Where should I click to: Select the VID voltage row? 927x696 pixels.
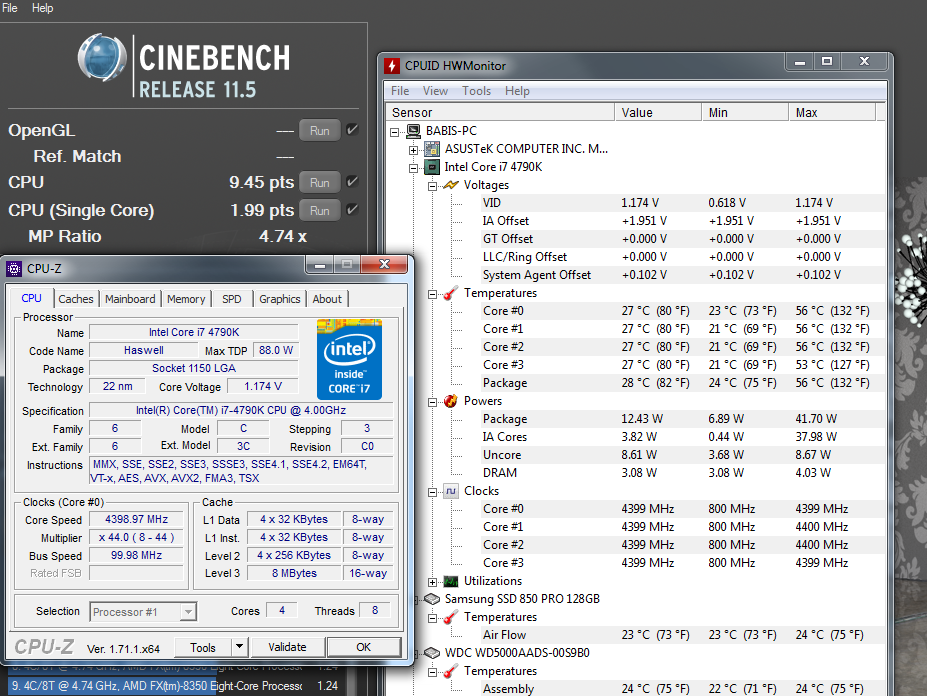(683, 203)
